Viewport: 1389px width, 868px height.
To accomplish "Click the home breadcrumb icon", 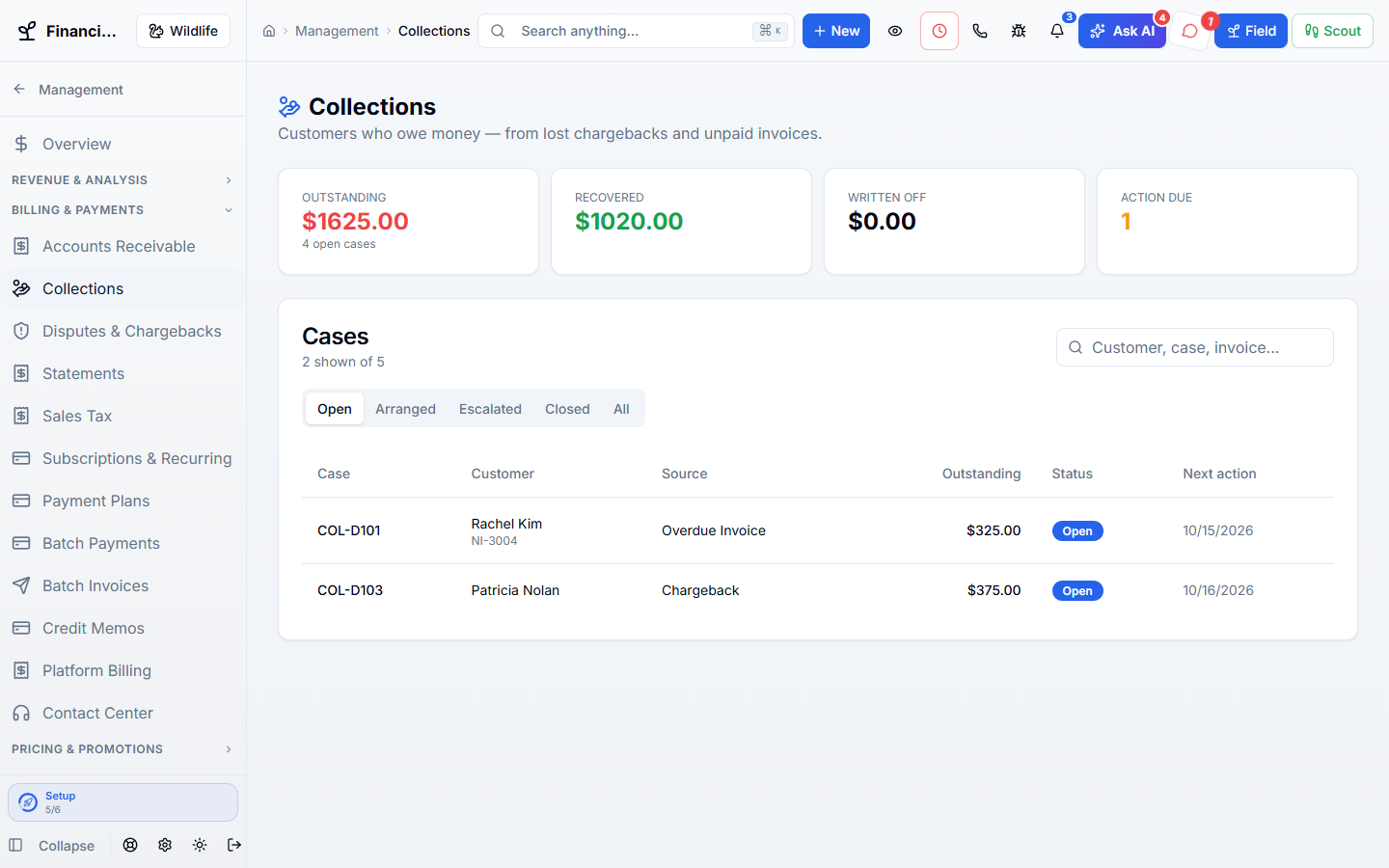I will pos(269,31).
